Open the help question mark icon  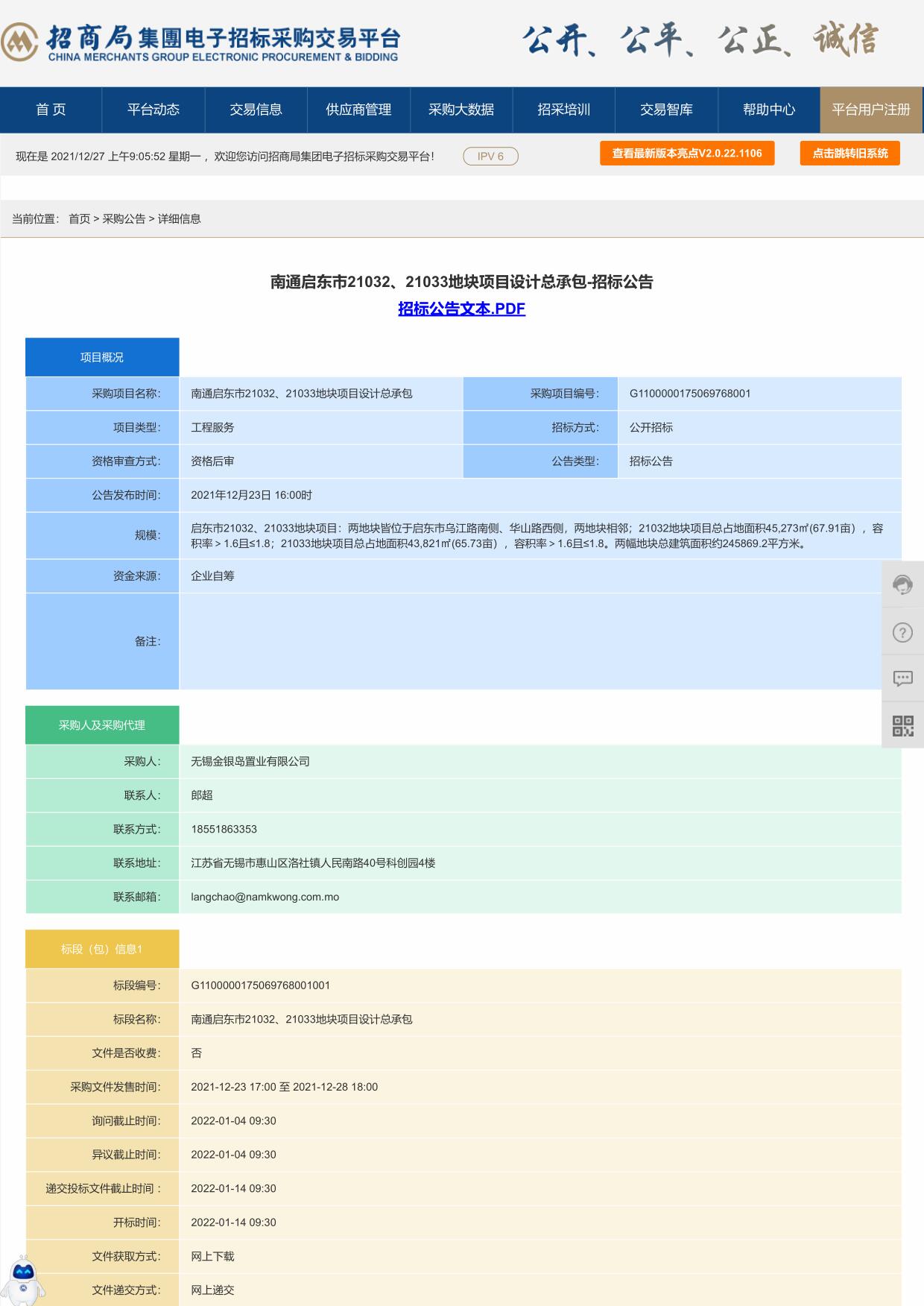[x=902, y=633]
